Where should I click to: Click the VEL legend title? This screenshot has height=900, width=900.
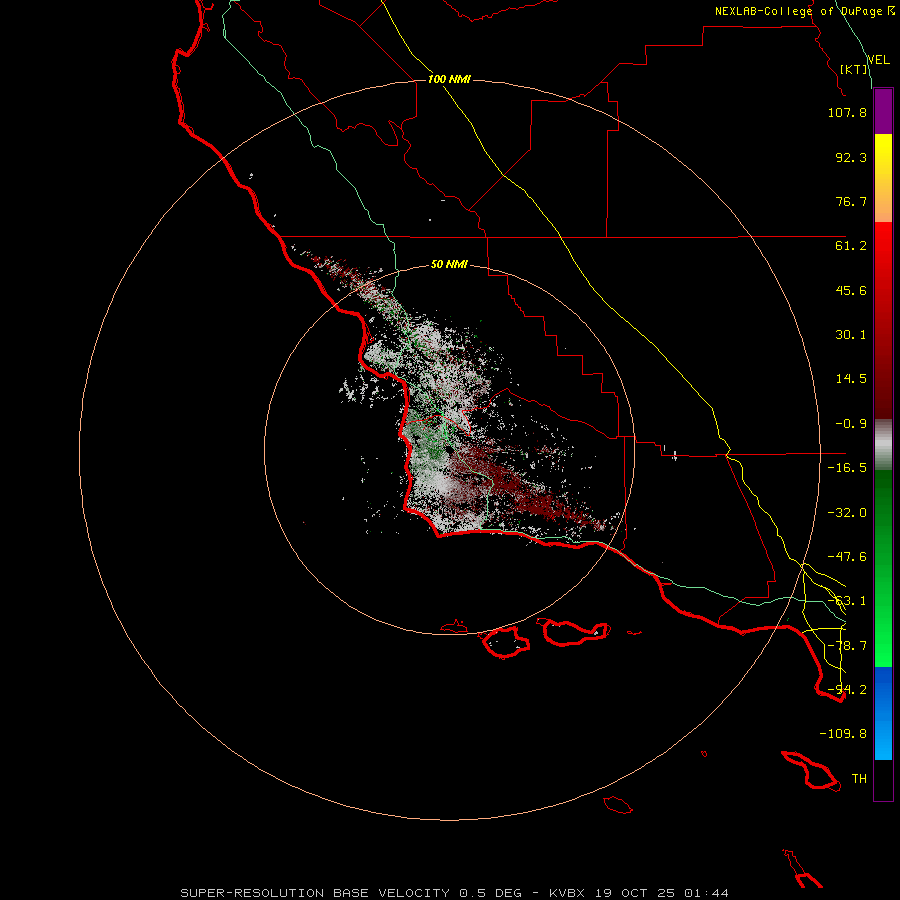click(878, 60)
